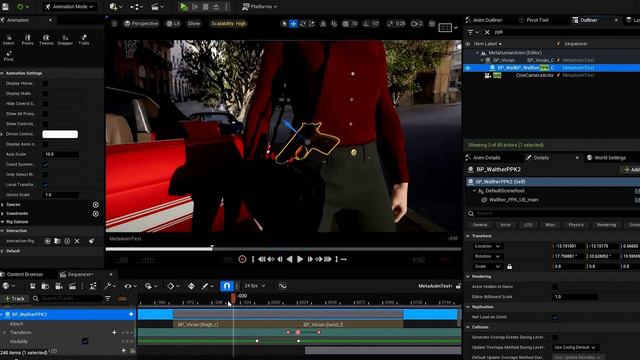
Task: Switch to the Anim Outliner tab
Action: tap(484, 20)
